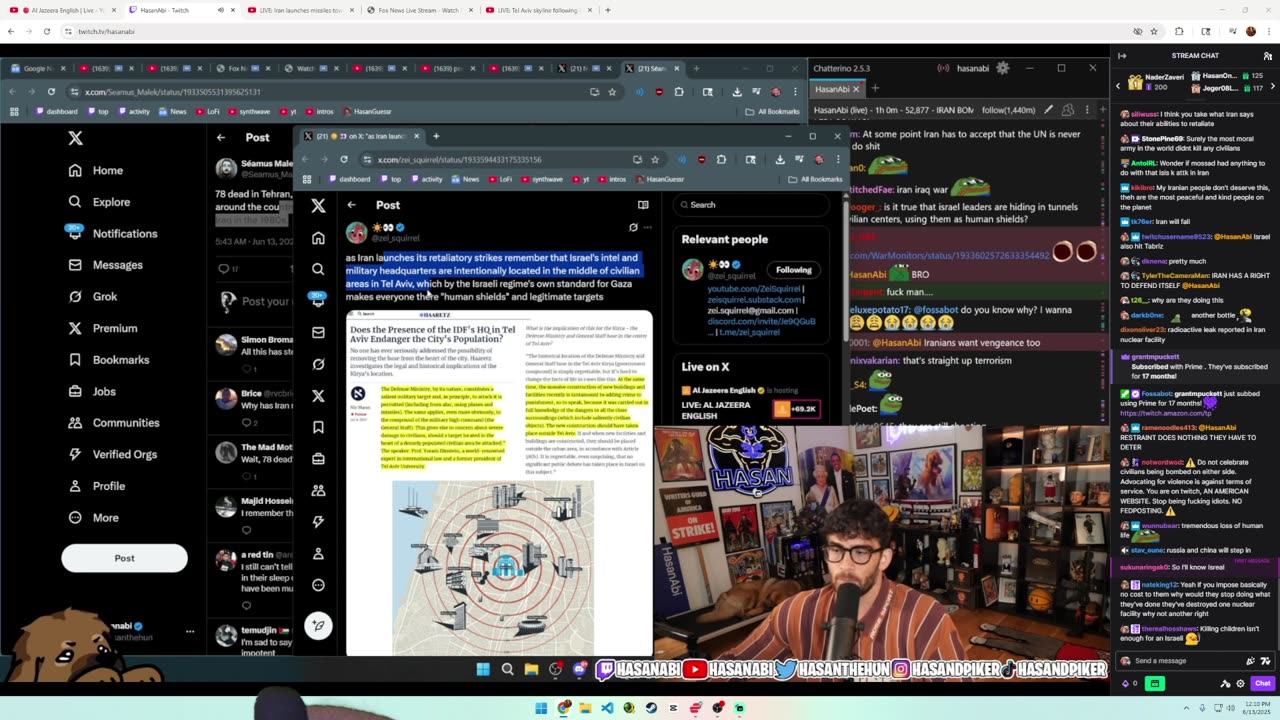
Task: Open downloads icon in front X window toolbar
Action: 780,159
